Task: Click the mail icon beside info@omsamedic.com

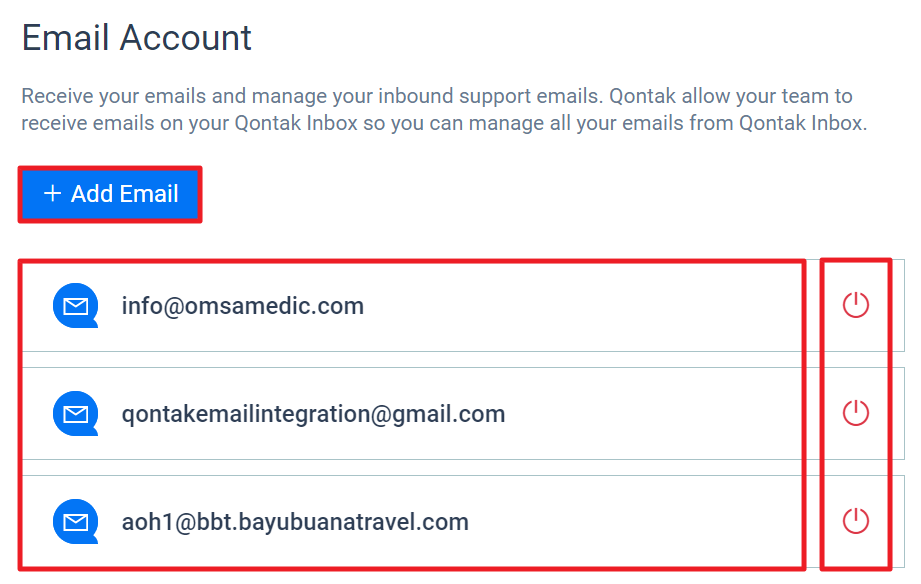Action: tap(75, 306)
